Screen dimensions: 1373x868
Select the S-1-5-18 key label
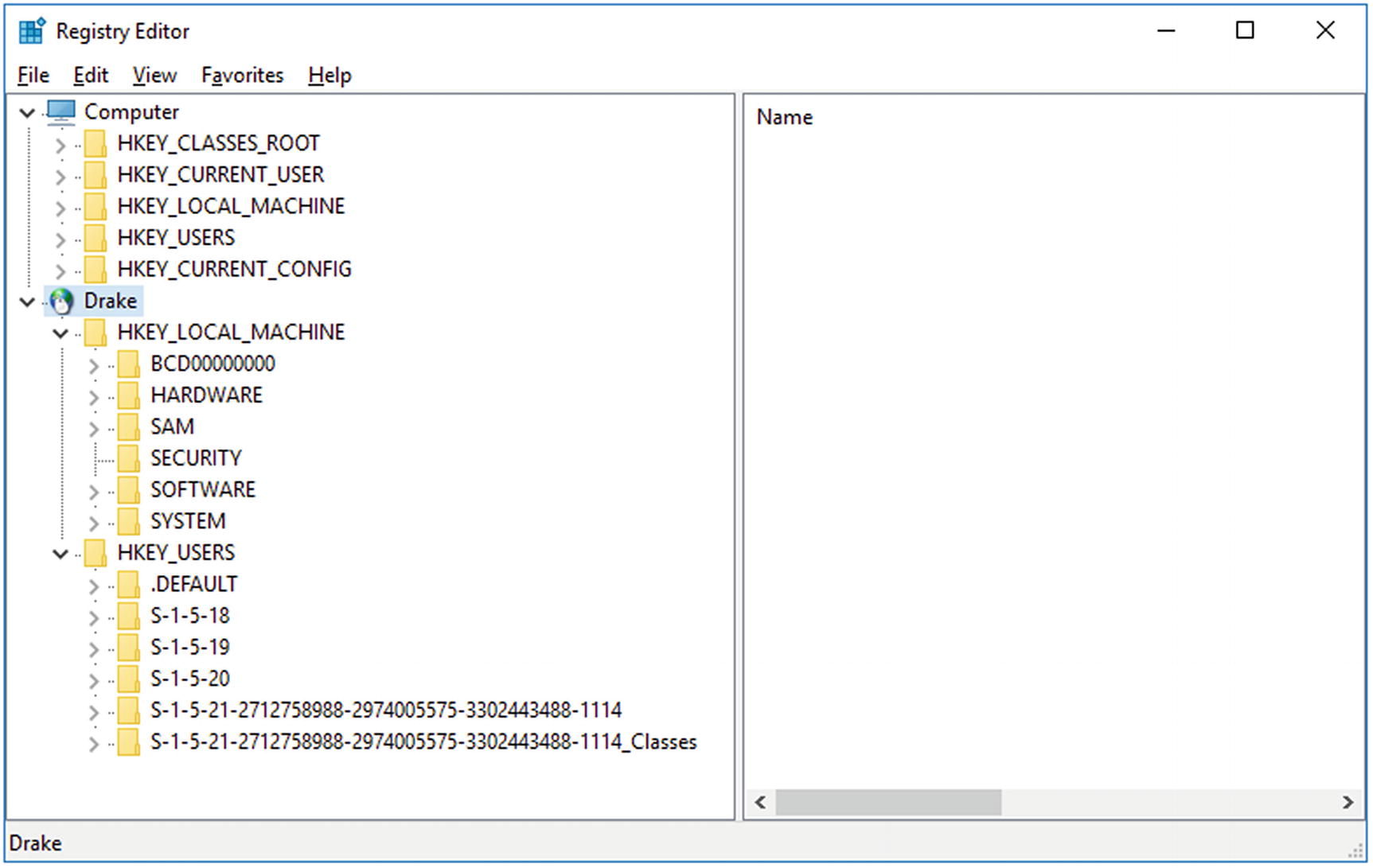190,616
